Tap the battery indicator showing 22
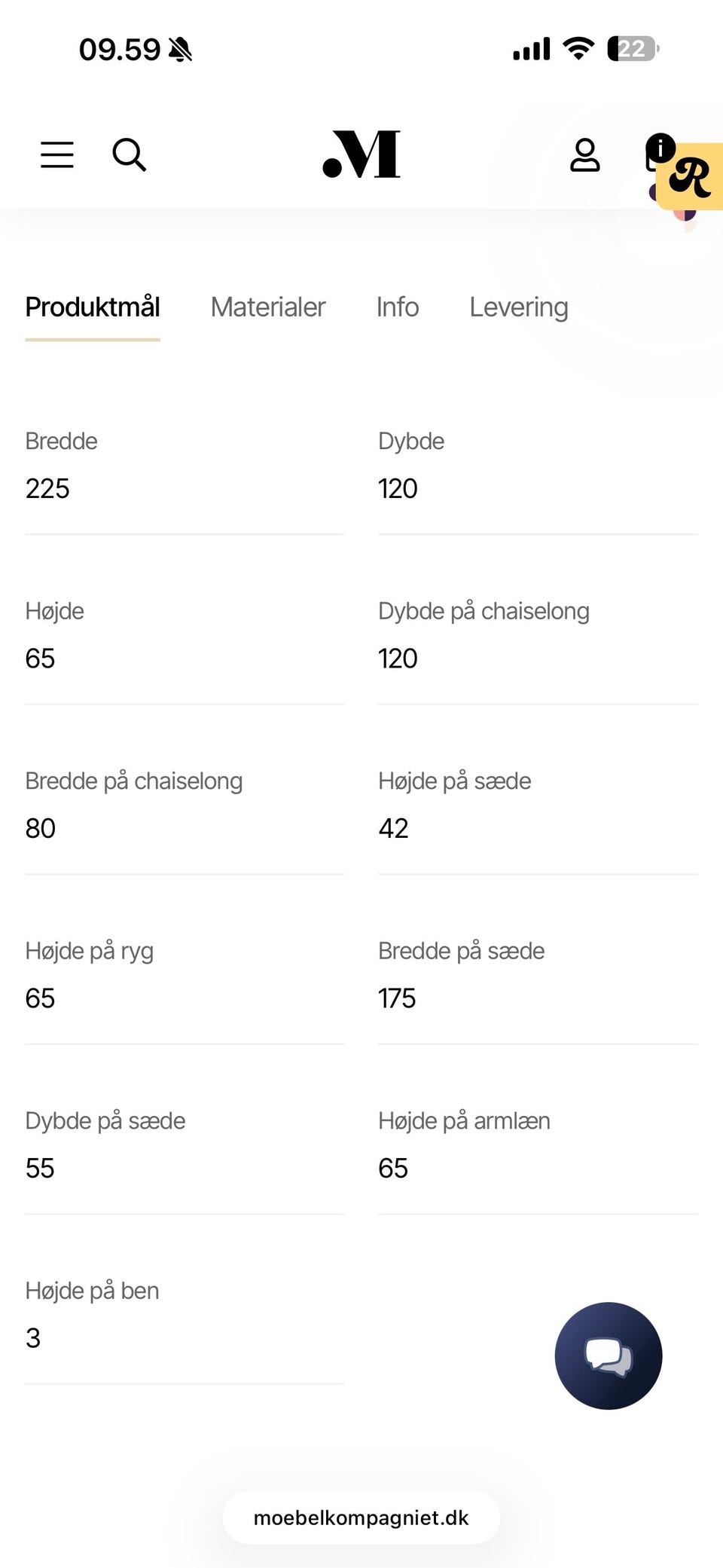This screenshot has width=723, height=1568. click(633, 49)
